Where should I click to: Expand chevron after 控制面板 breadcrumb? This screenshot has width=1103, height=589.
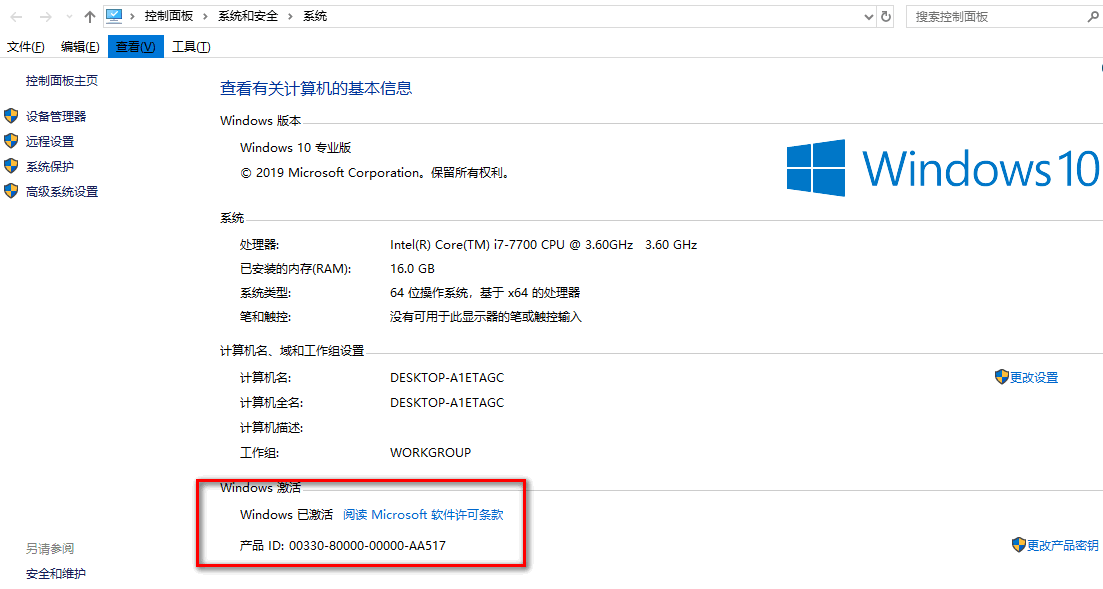coord(205,17)
